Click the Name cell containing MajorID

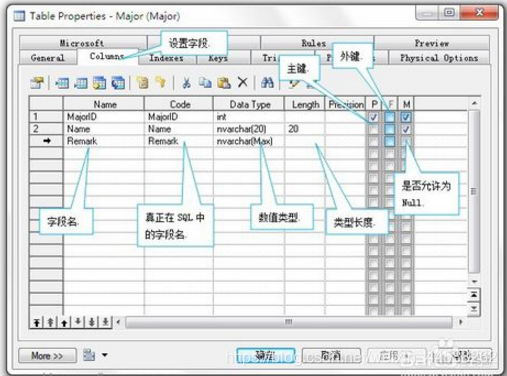104,117
